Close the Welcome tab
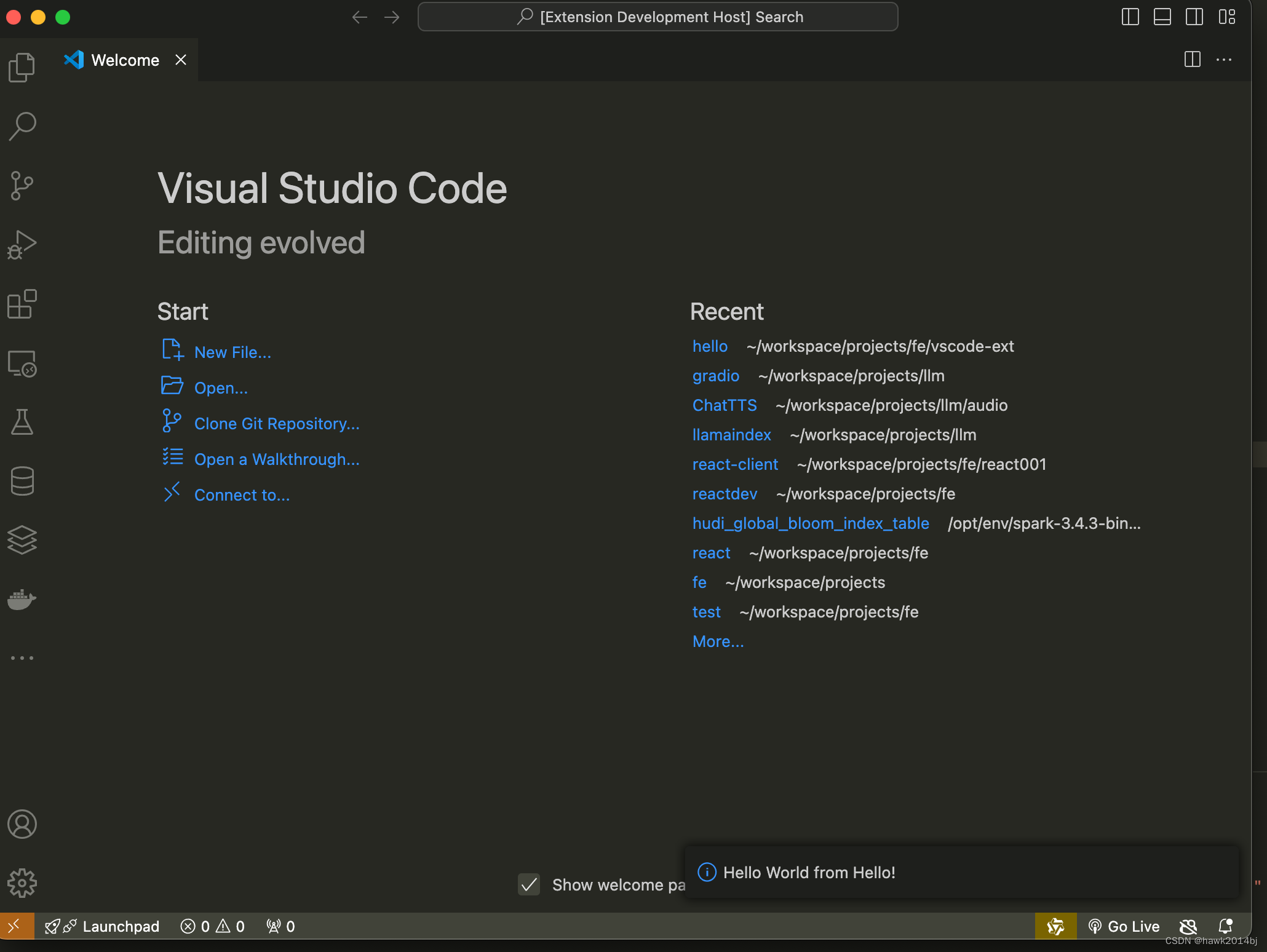 point(181,60)
